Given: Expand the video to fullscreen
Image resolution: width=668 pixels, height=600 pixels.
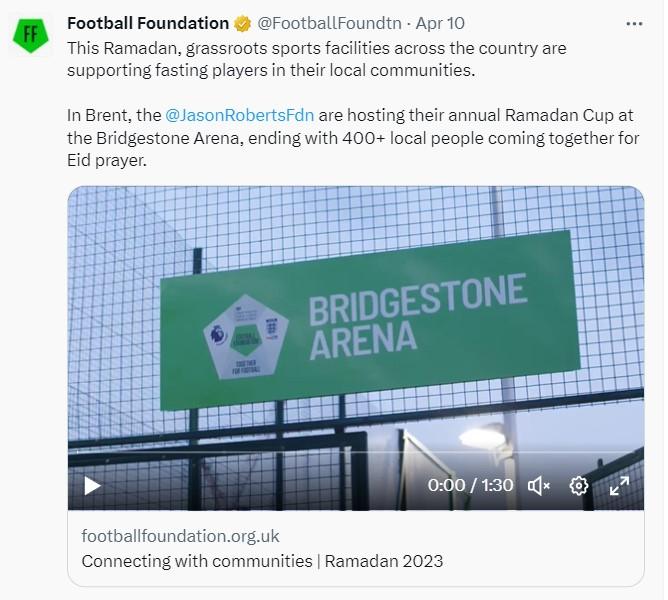Looking at the screenshot, I should tap(619, 486).
